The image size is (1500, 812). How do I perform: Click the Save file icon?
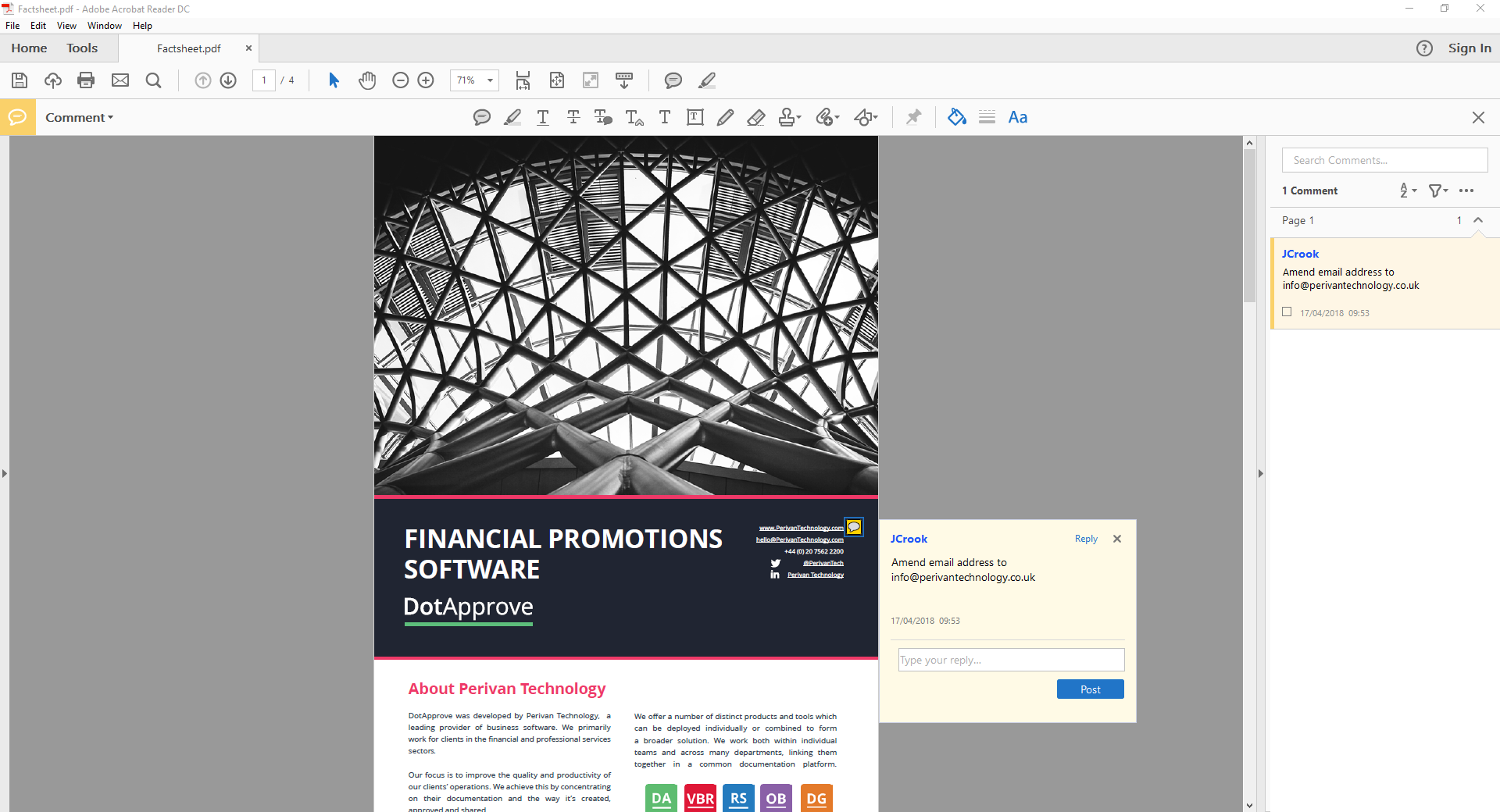20,80
